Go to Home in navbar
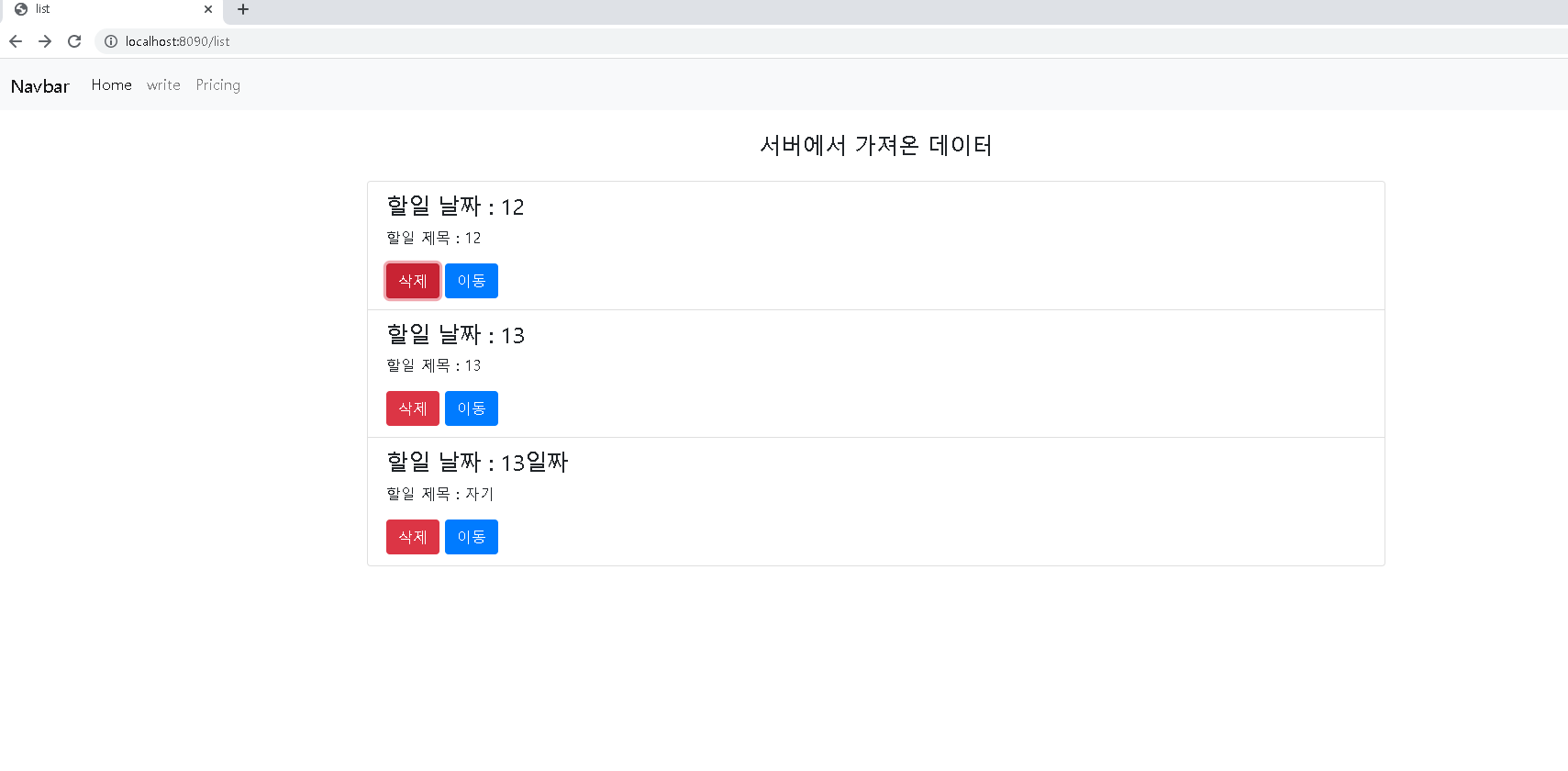Viewport: 1568px width, 771px height. (112, 84)
